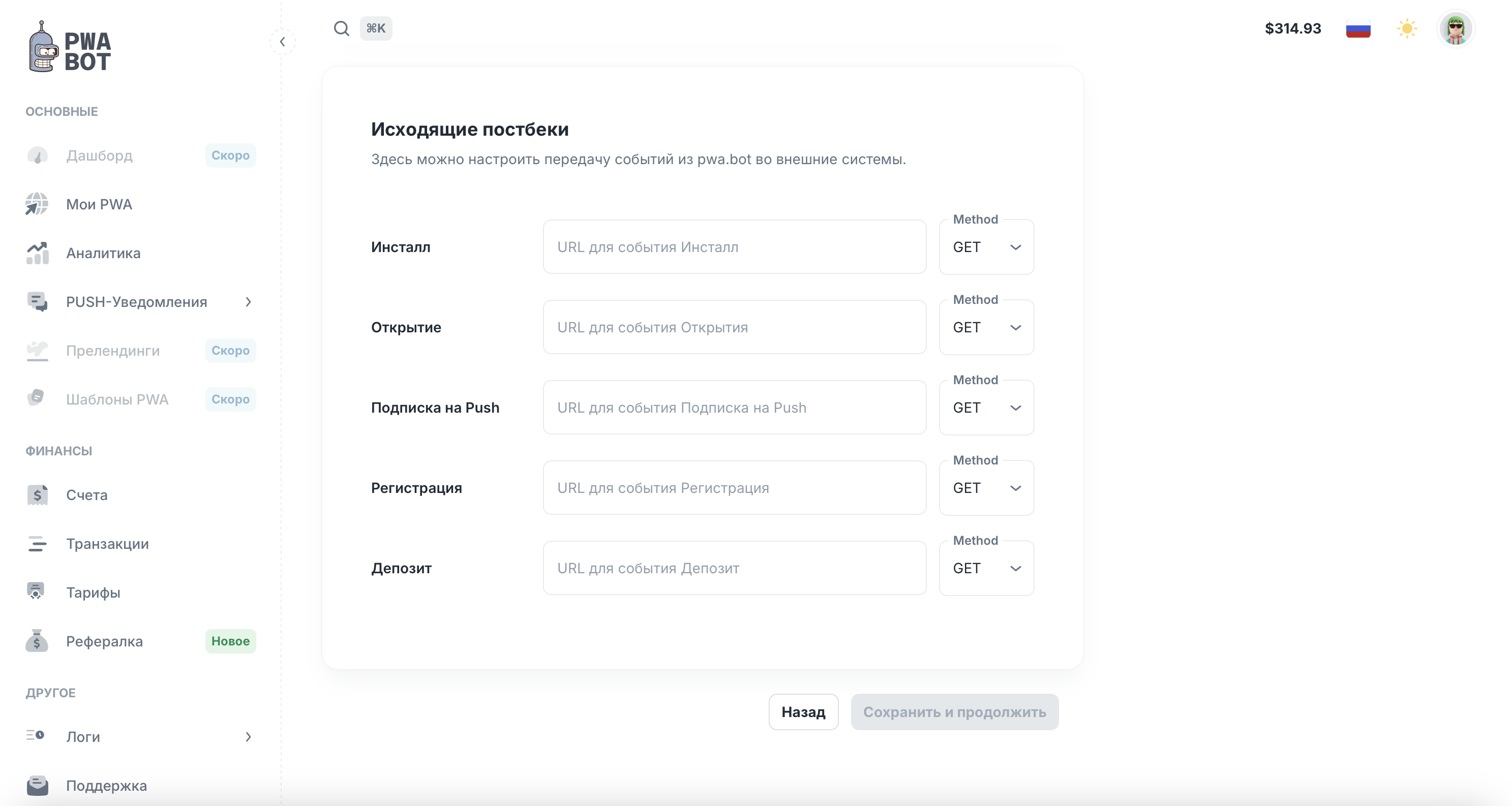Click URL field for Открытие event
The width and height of the screenshot is (1512, 806).
click(734, 327)
